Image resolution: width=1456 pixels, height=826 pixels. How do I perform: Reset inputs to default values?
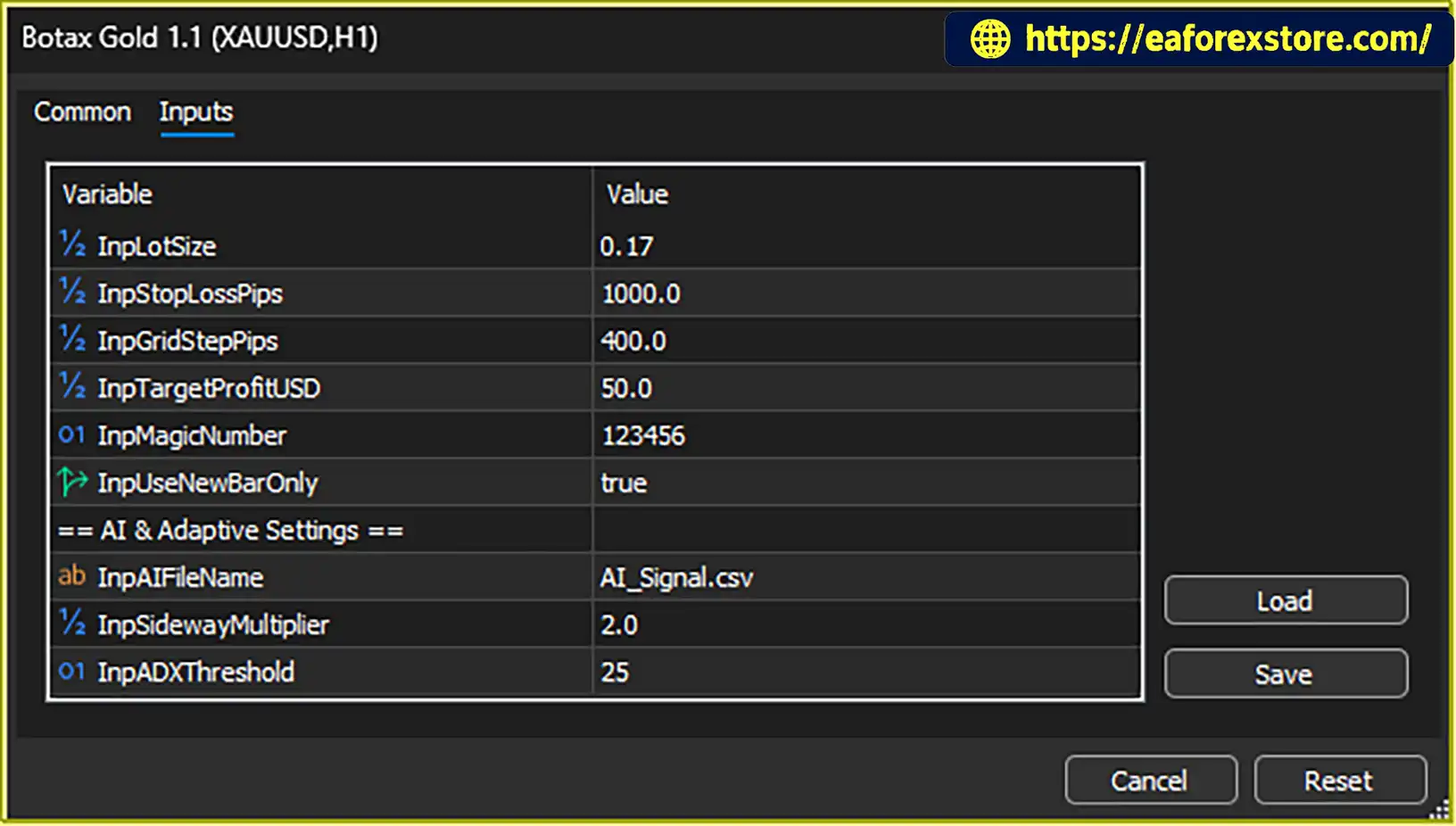click(1340, 781)
